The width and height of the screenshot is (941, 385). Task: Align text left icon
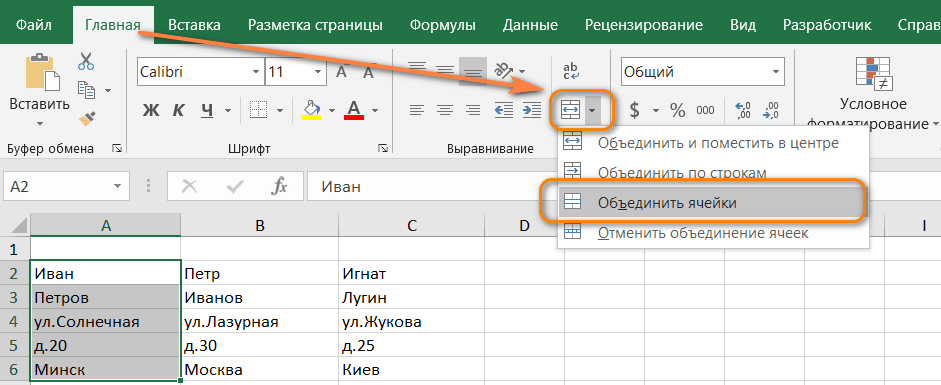click(x=416, y=110)
